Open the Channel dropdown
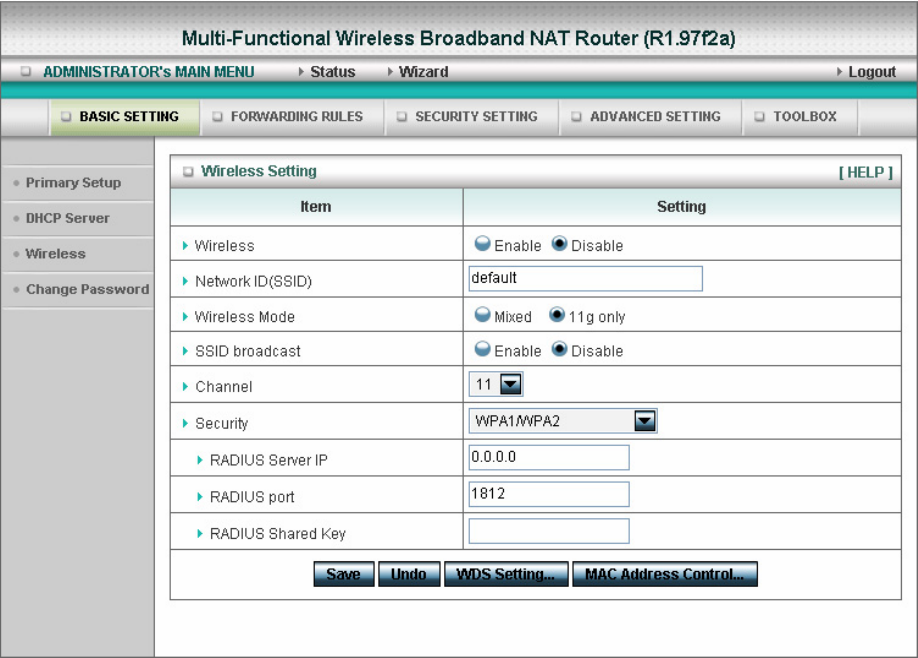Image resolution: width=918 pixels, height=658 pixels. coord(496,385)
